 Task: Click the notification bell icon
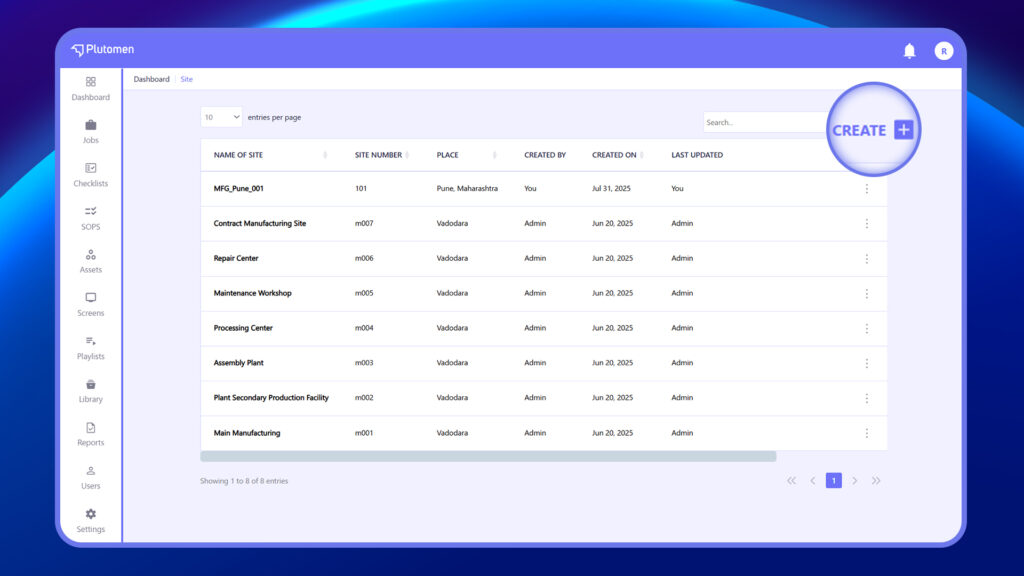[909, 50]
